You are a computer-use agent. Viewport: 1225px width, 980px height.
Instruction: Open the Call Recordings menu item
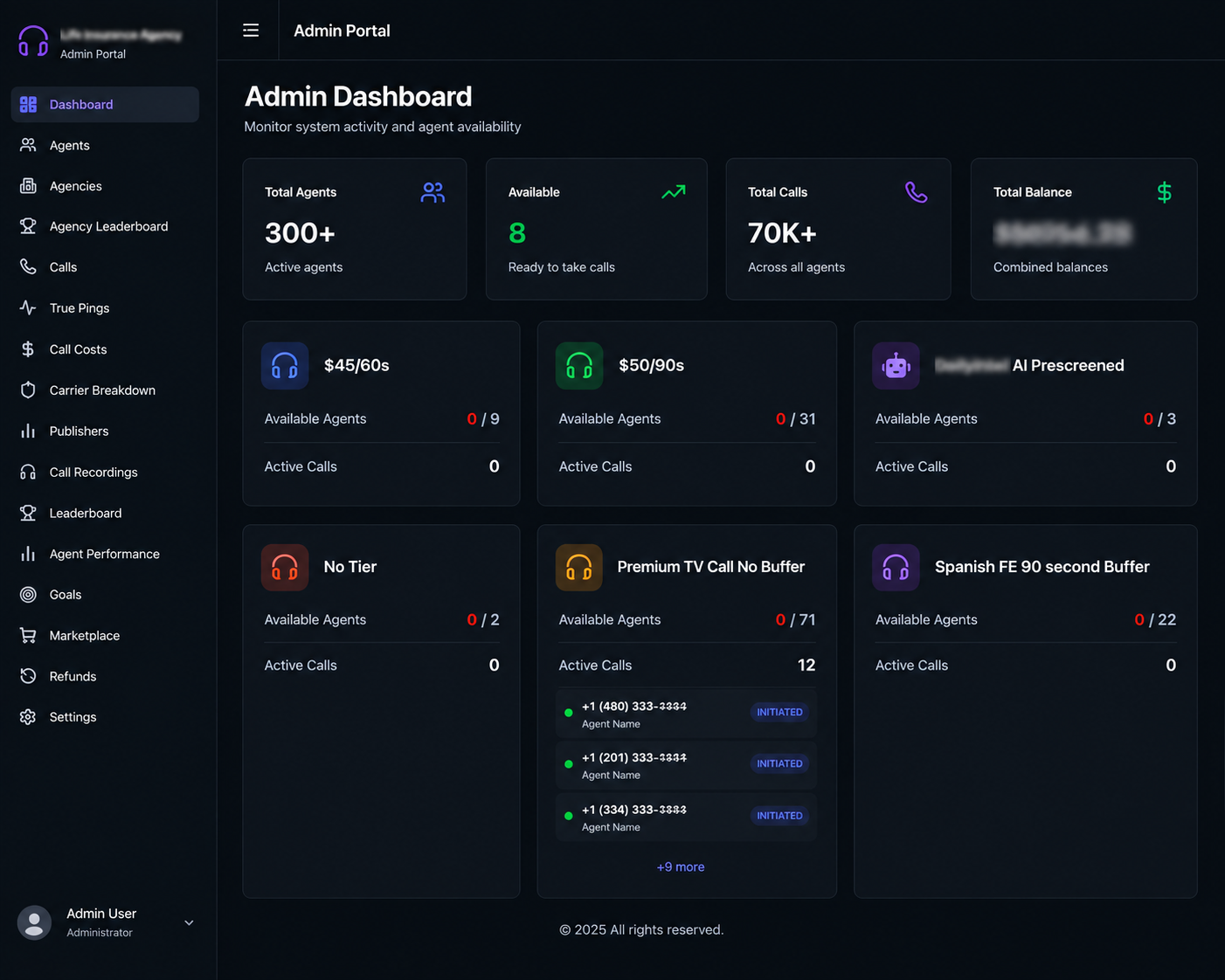pyautogui.click(x=105, y=472)
